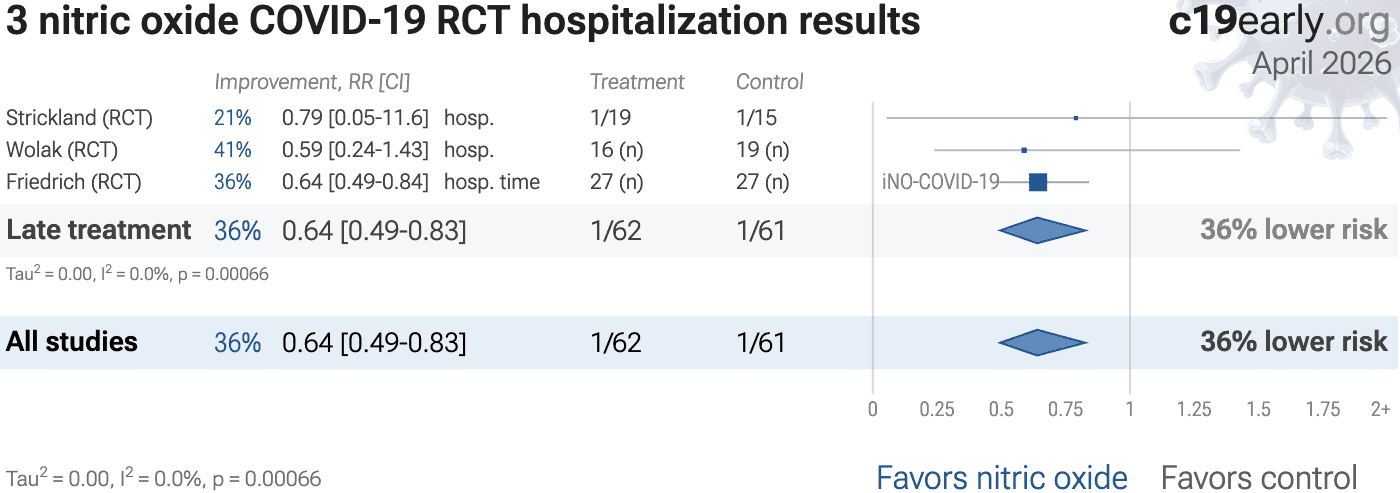This screenshot has height=493, width=1400.
Task: Click the Late treatment row heading
Action: point(98,230)
